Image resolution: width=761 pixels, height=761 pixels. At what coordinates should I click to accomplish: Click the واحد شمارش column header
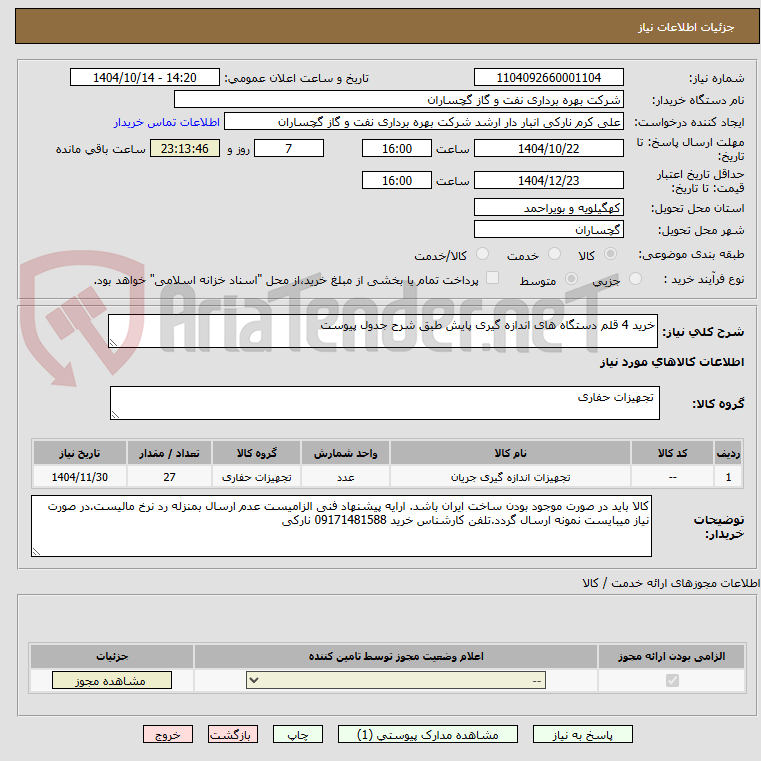pyautogui.click(x=345, y=453)
